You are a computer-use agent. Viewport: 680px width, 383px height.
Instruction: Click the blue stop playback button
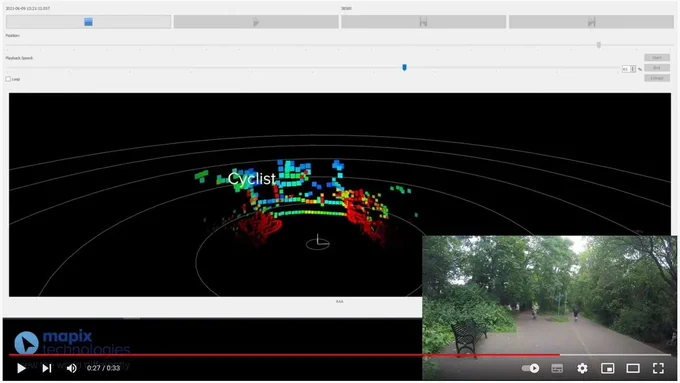coord(88,22)
